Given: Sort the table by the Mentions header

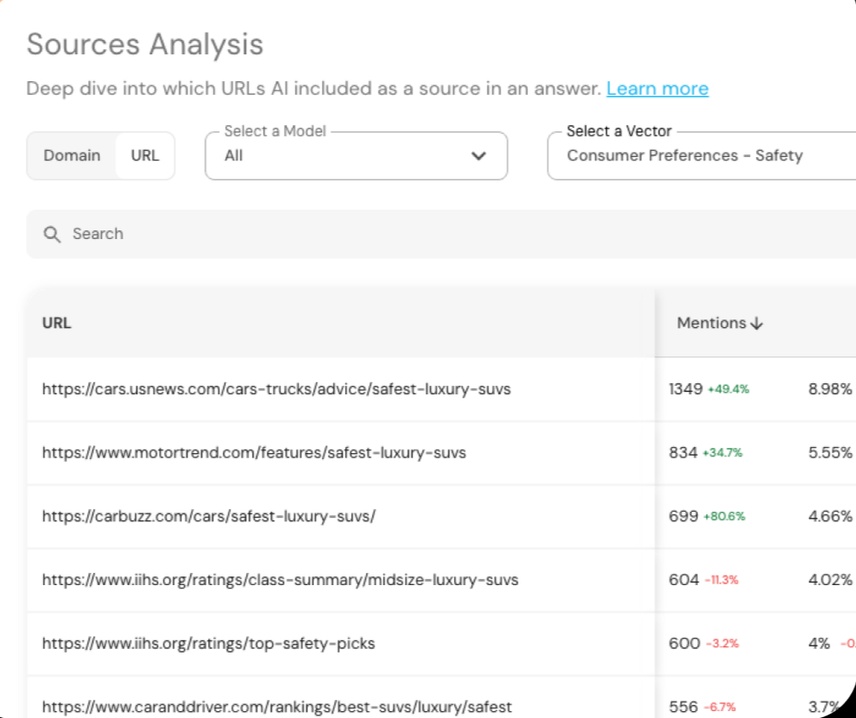Looking at the screenshot, I should coord(711,323).
